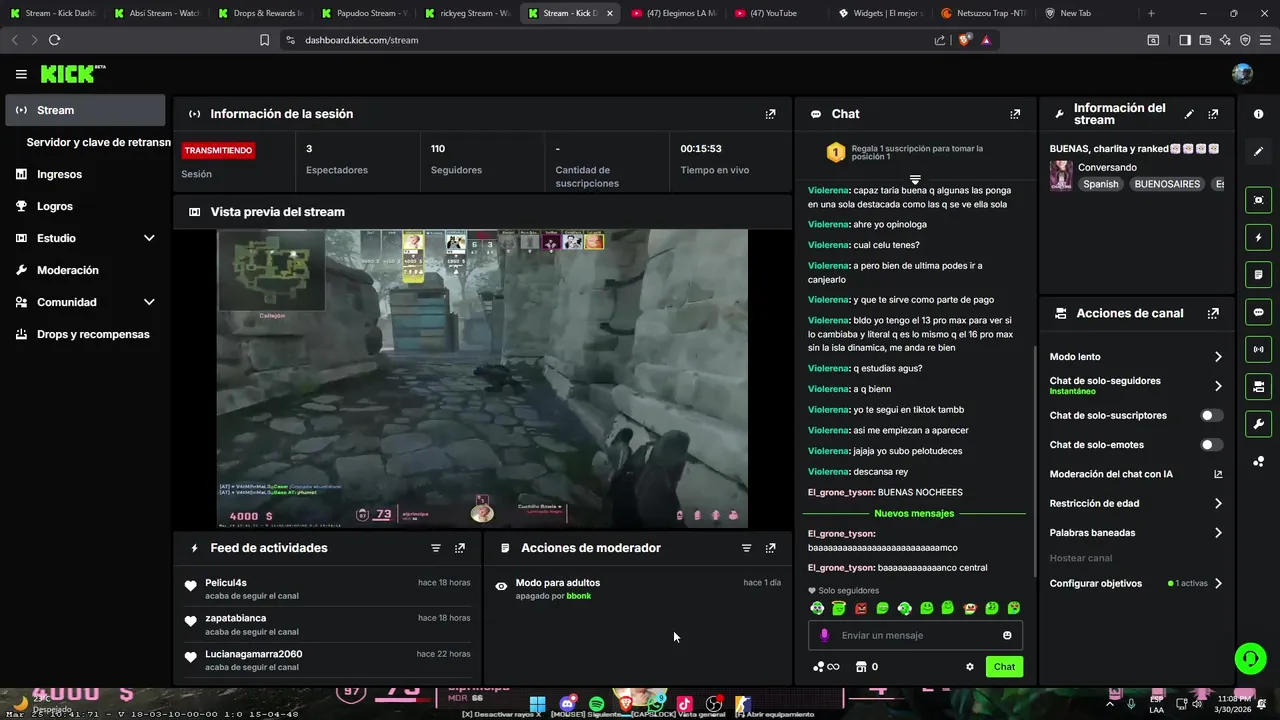Open the green support headset button
The image size is (1280, 720).
(x=1250, y=658)
